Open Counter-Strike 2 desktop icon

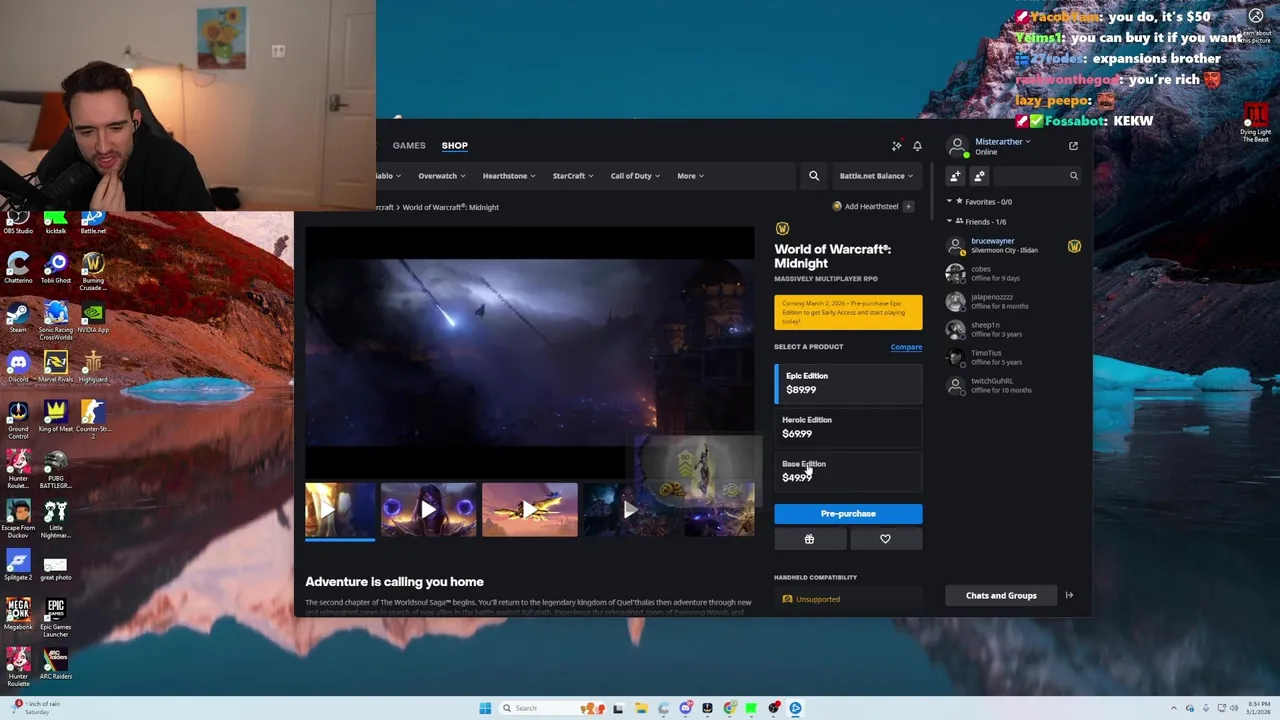pos(93,419)
